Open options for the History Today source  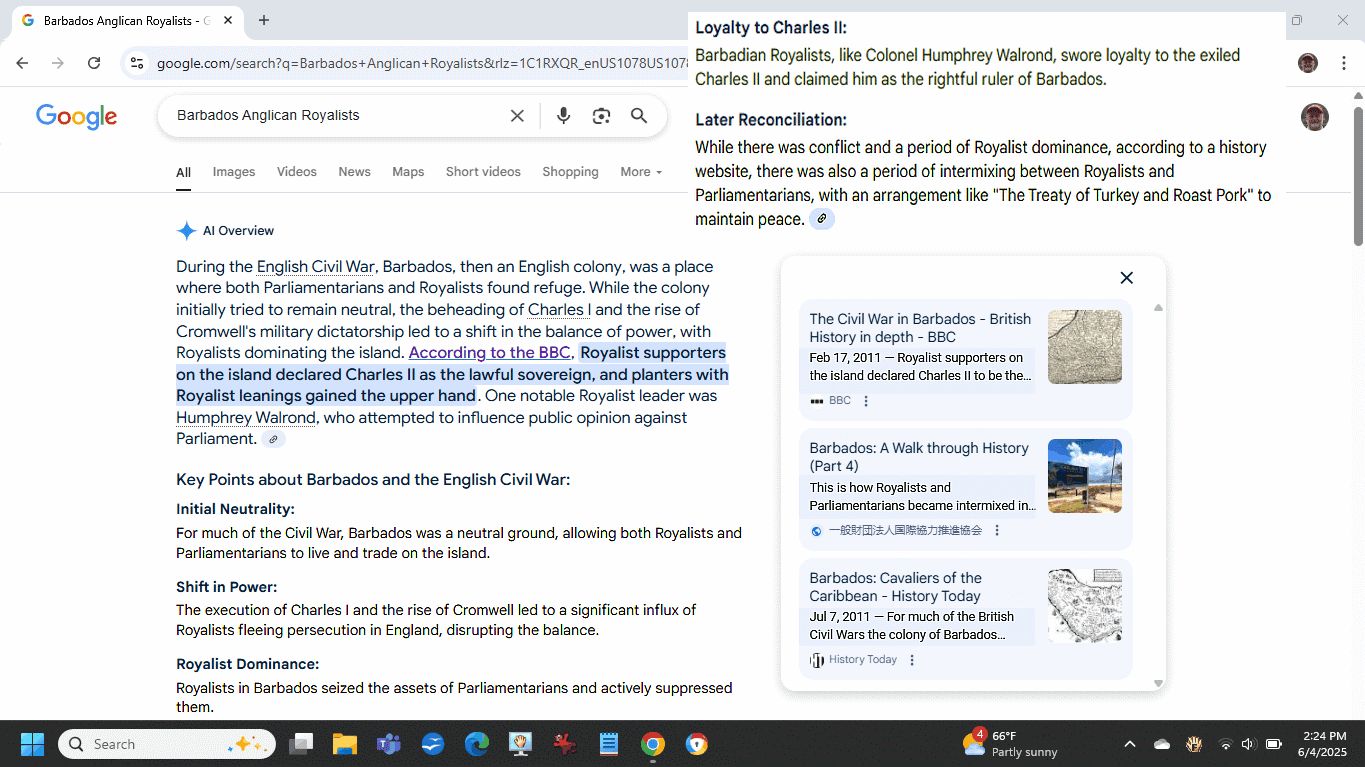(911, 660)
